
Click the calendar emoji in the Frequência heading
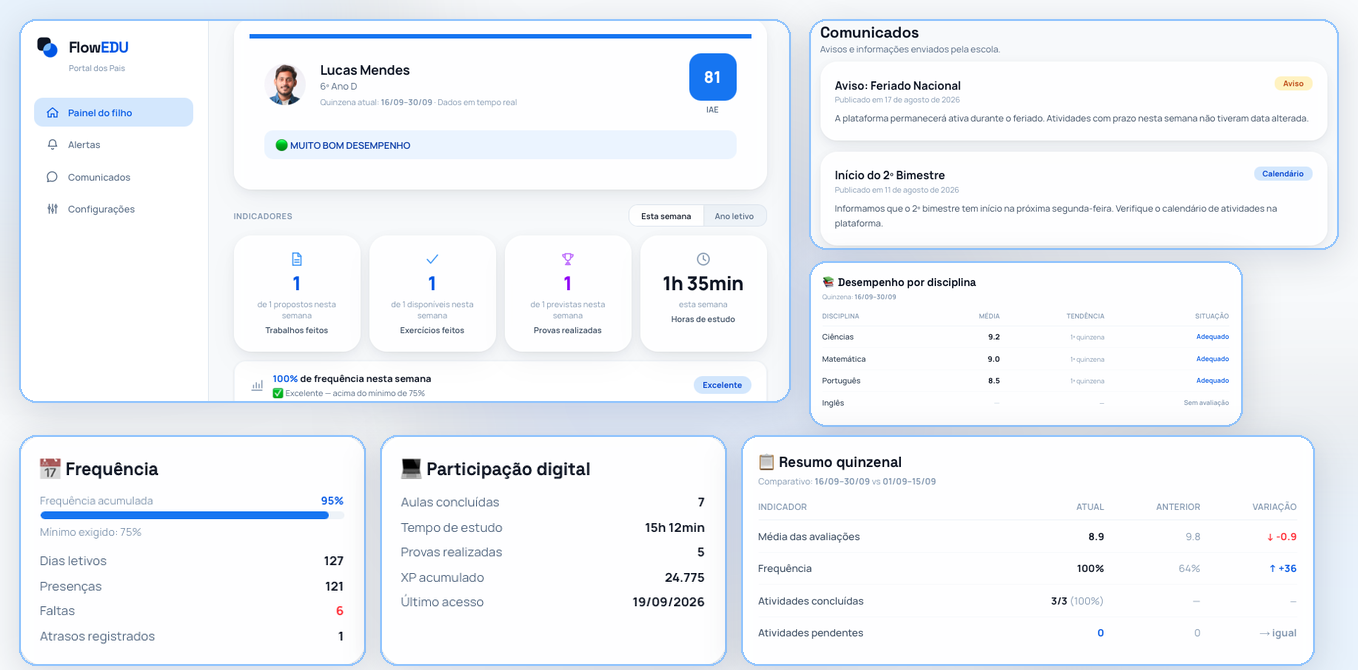click(50, 469)
